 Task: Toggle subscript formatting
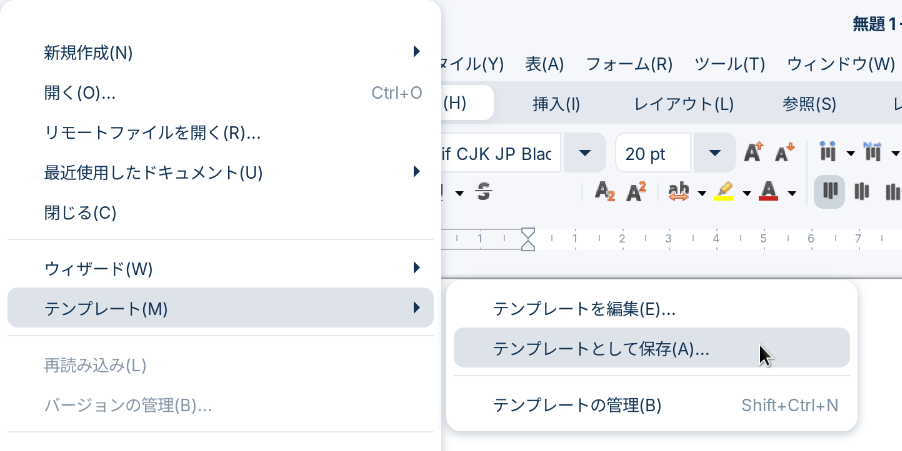tap(604, 192)
